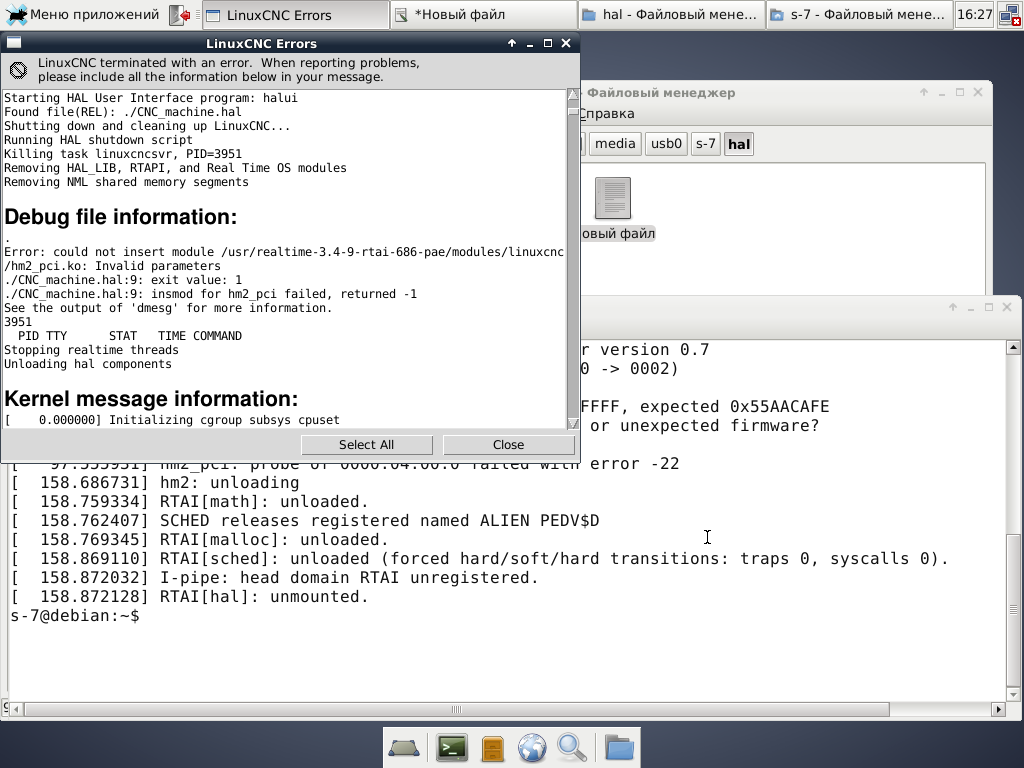Click terminal scrollbar up arrow
The image size is (1024, 768).
pos(1013,347)
